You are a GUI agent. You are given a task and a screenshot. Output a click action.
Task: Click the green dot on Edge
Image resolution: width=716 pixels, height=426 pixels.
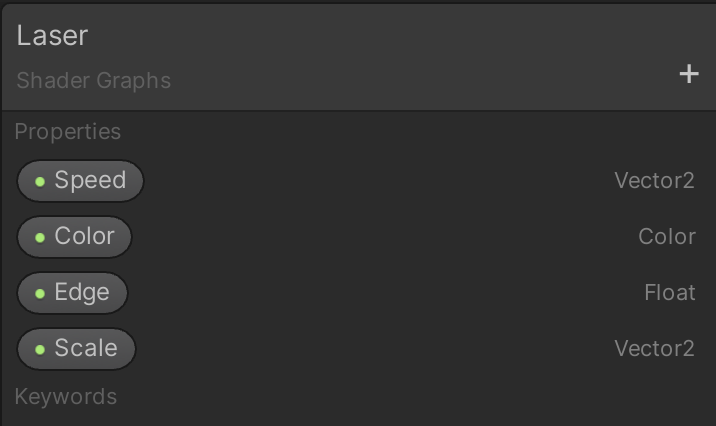pos(40,294)
